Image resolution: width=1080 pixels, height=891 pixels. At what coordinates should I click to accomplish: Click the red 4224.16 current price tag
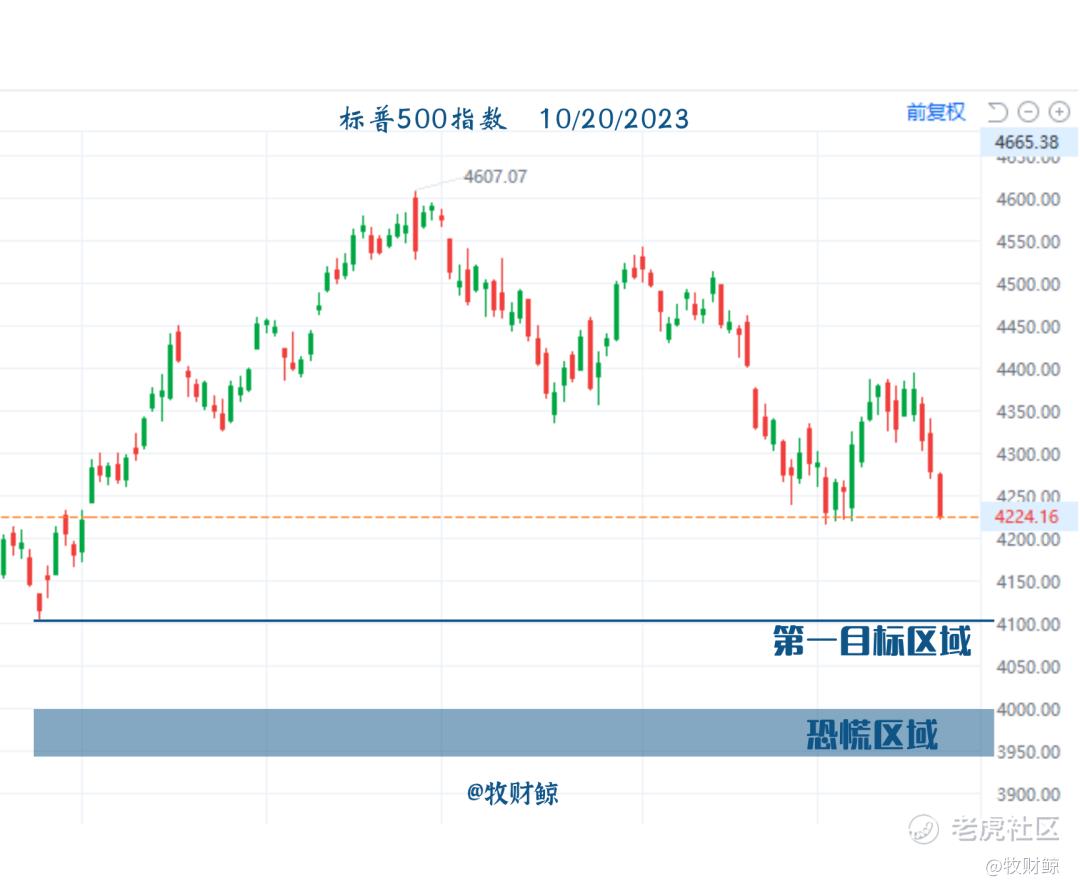click(x=1026, y=516)
